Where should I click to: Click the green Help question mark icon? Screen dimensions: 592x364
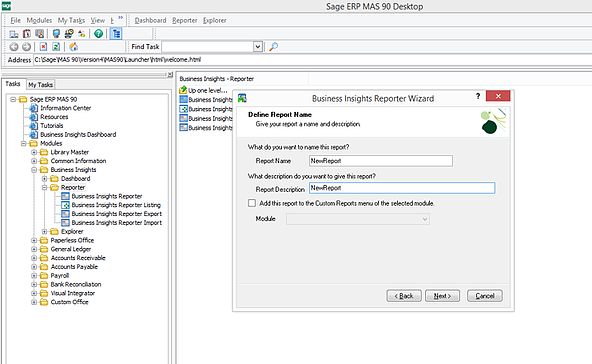(x=99, y=34)
